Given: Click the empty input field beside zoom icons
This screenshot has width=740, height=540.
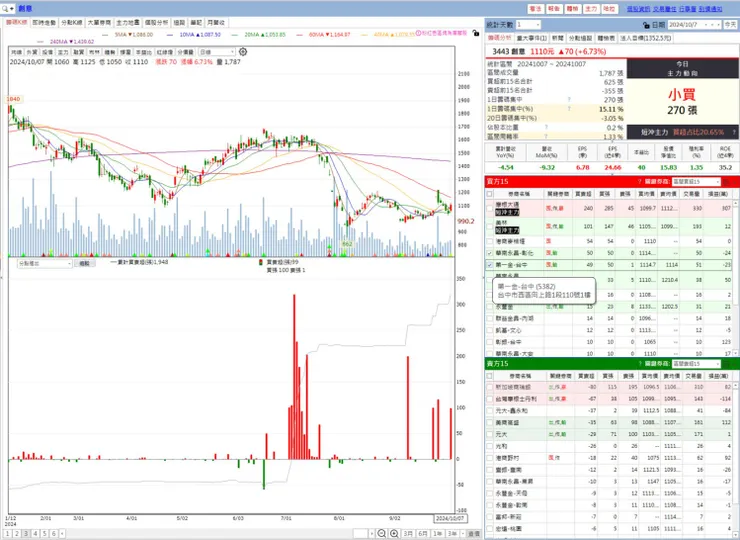Looking at the screenshot, I should (x=361, y=533).
